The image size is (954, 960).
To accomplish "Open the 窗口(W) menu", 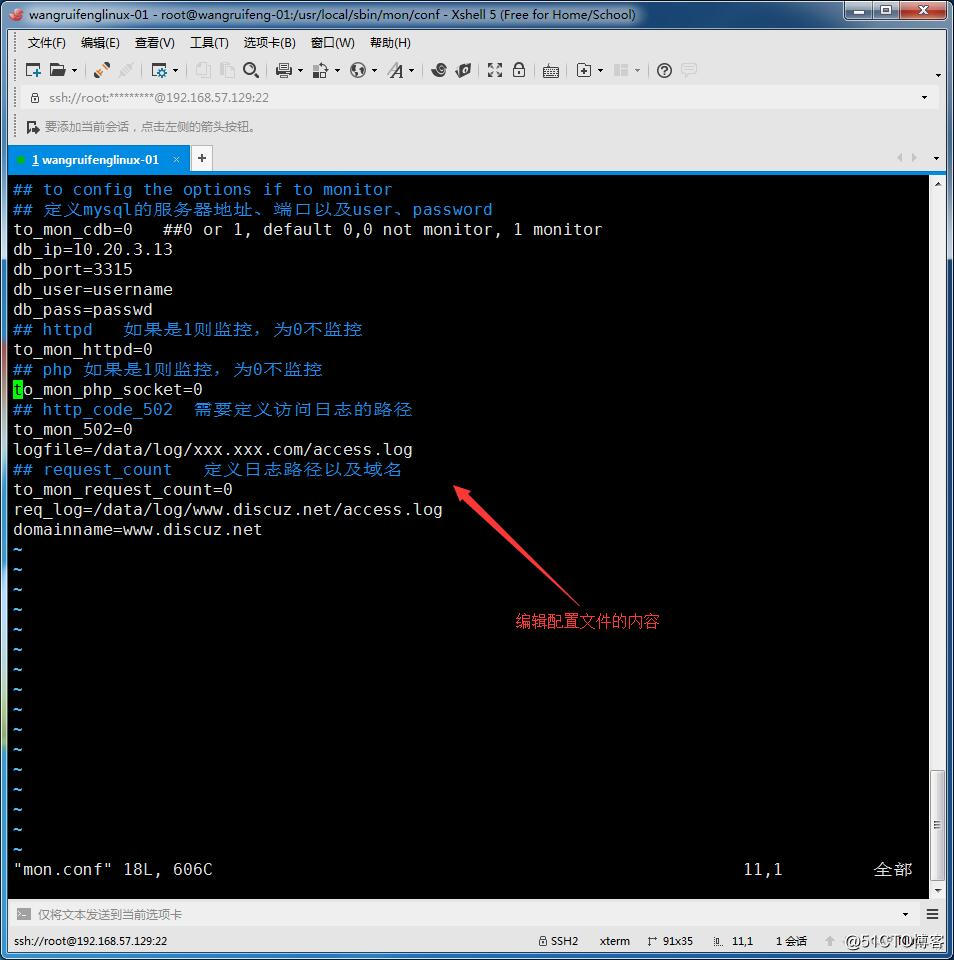I will coord(332,43).
